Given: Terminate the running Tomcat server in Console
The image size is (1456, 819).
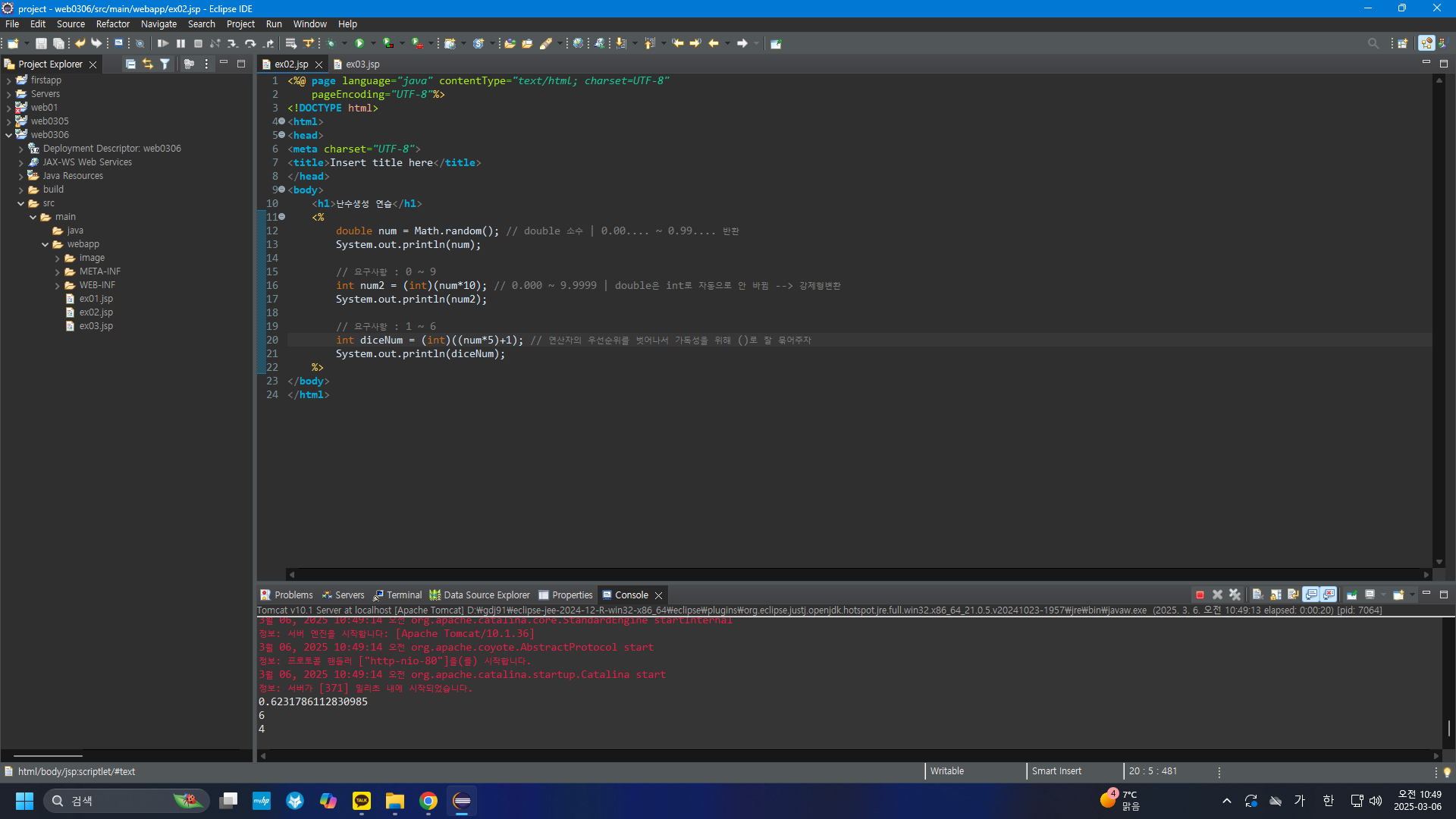Looking at the screenshot, I should pyautogui.click(x=1200, y=595).
